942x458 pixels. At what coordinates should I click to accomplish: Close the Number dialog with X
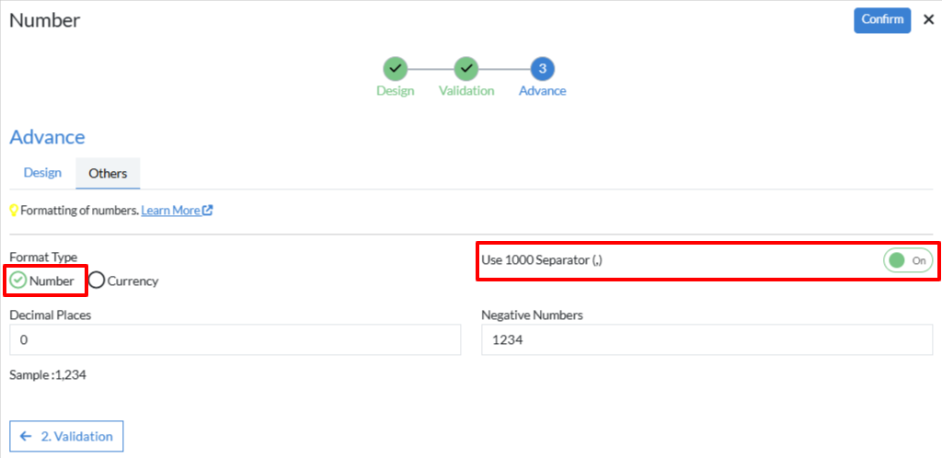click(x=928, y=20)
